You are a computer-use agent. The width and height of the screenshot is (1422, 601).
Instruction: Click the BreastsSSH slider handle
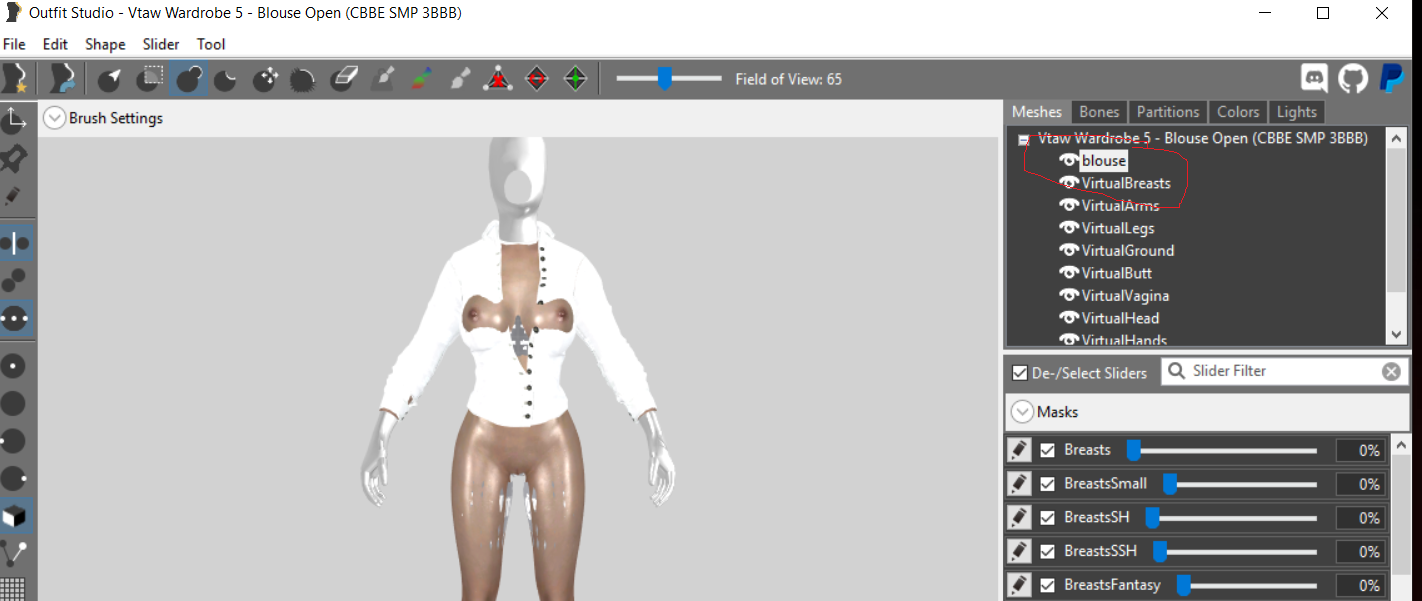[x=1160, y=551]
